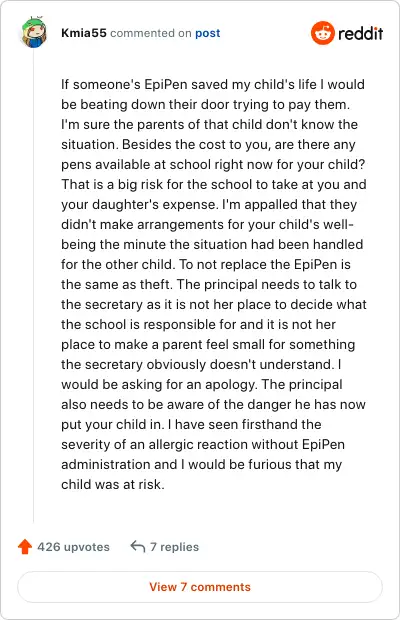
Task: Click the final line 'child was at risk.'
Action: tap(113, 484)
